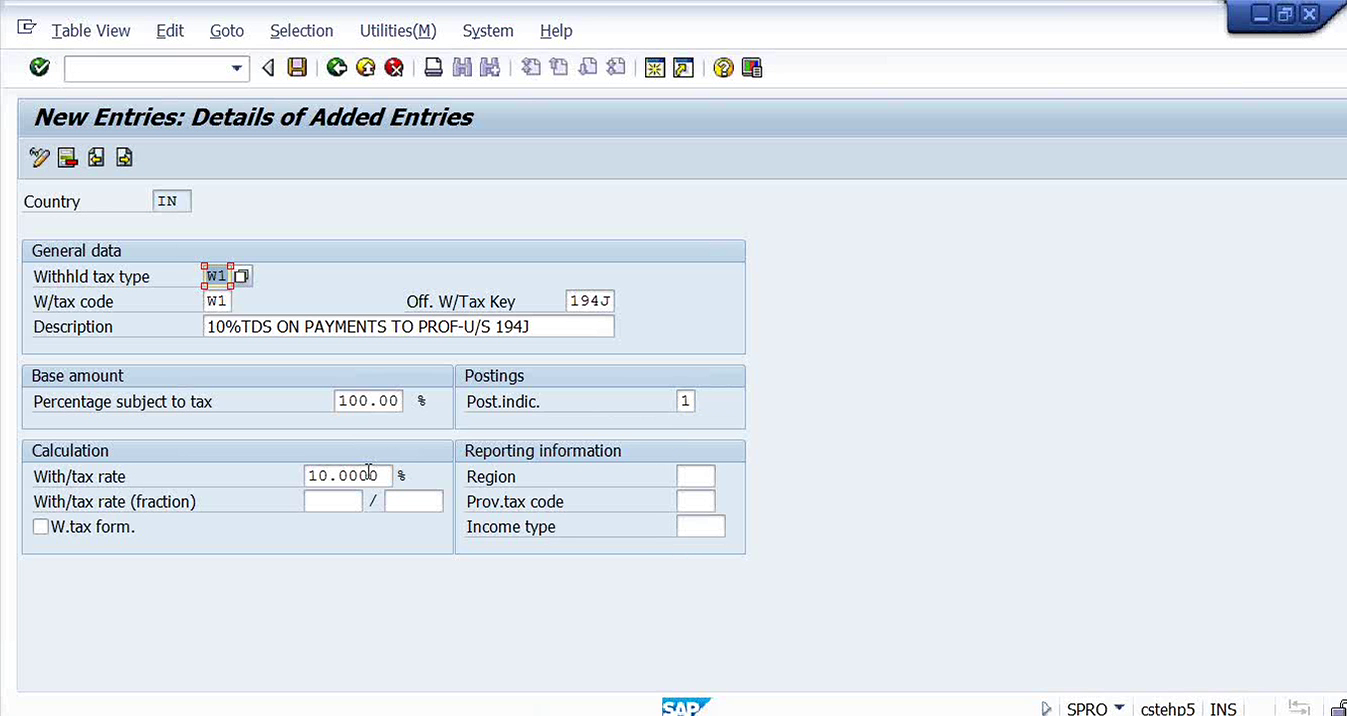Screen dimensions: 1347x716
Task: Click the Previous Entry icon
Action: (x=96, y=157)
